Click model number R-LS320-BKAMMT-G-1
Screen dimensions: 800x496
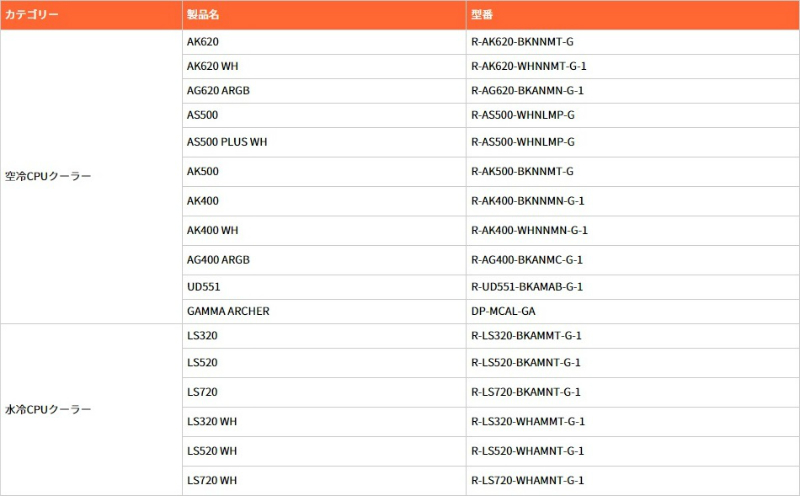tap(526, 335)
